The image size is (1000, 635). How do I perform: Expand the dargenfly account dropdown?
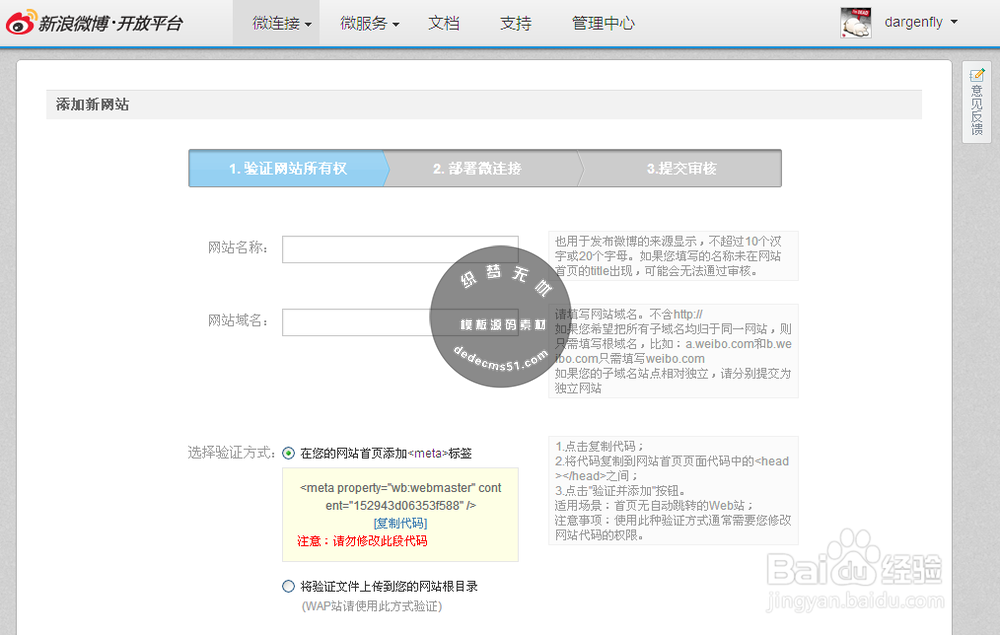point(920,21)
